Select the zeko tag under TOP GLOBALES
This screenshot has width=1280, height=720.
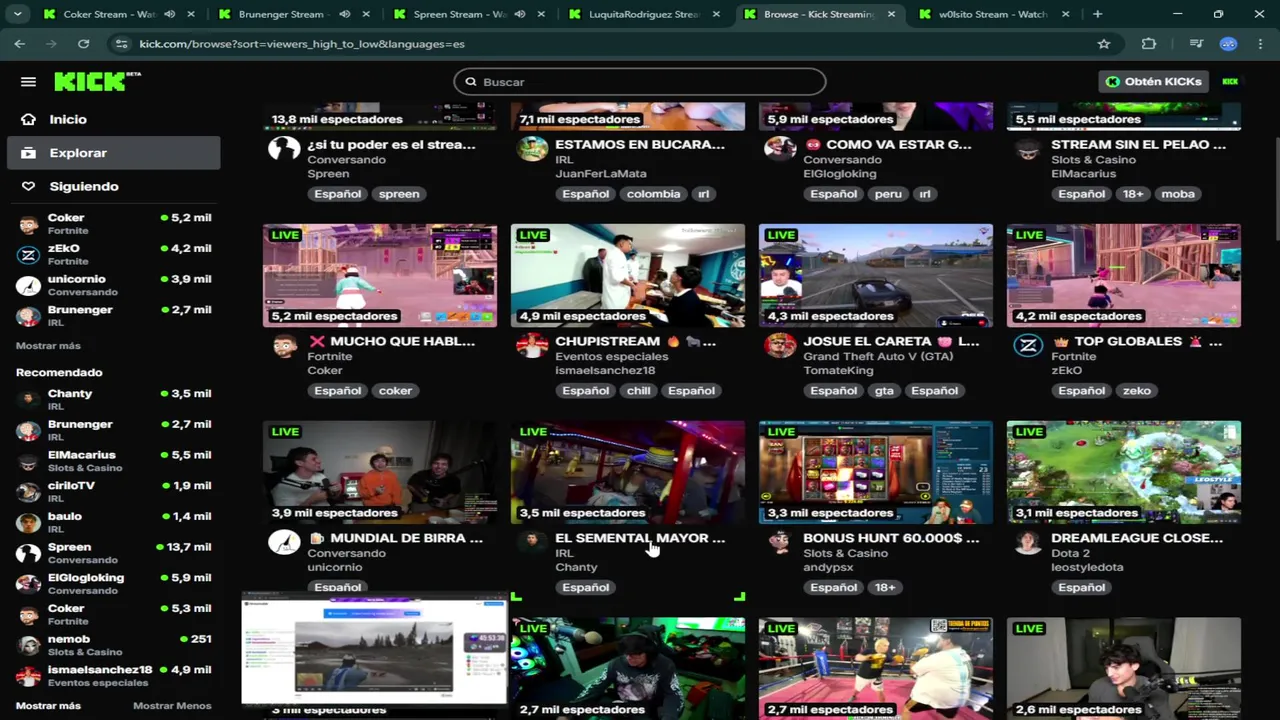tap(1136, 391)
